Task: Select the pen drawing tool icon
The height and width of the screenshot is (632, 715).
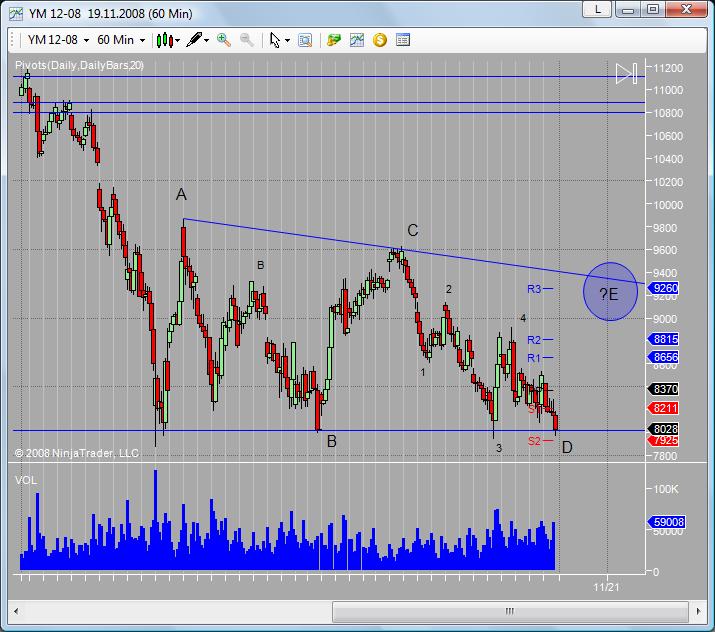Action: point(194,40)
